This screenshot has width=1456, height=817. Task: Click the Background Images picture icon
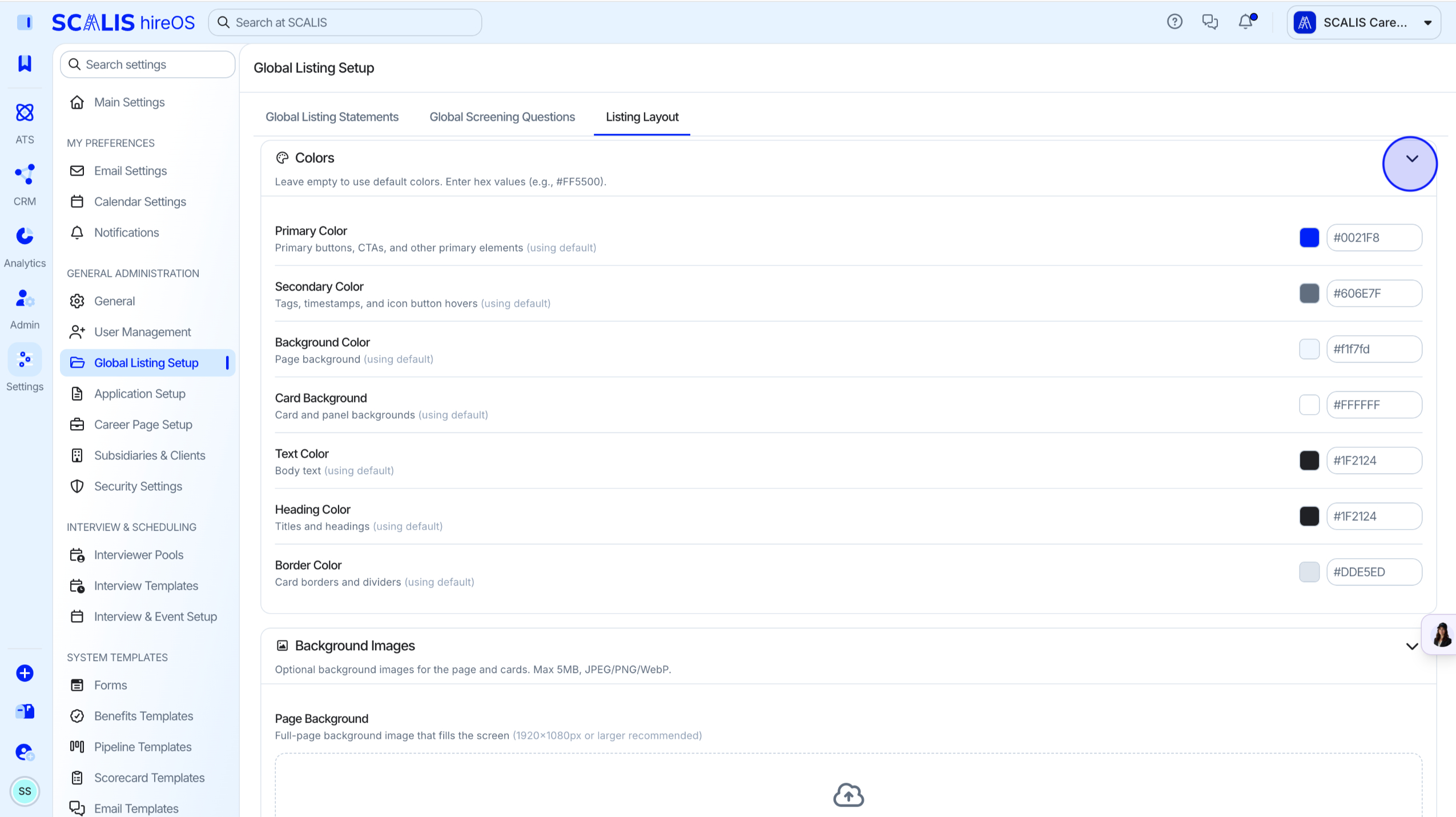click(x=282, y=646)
